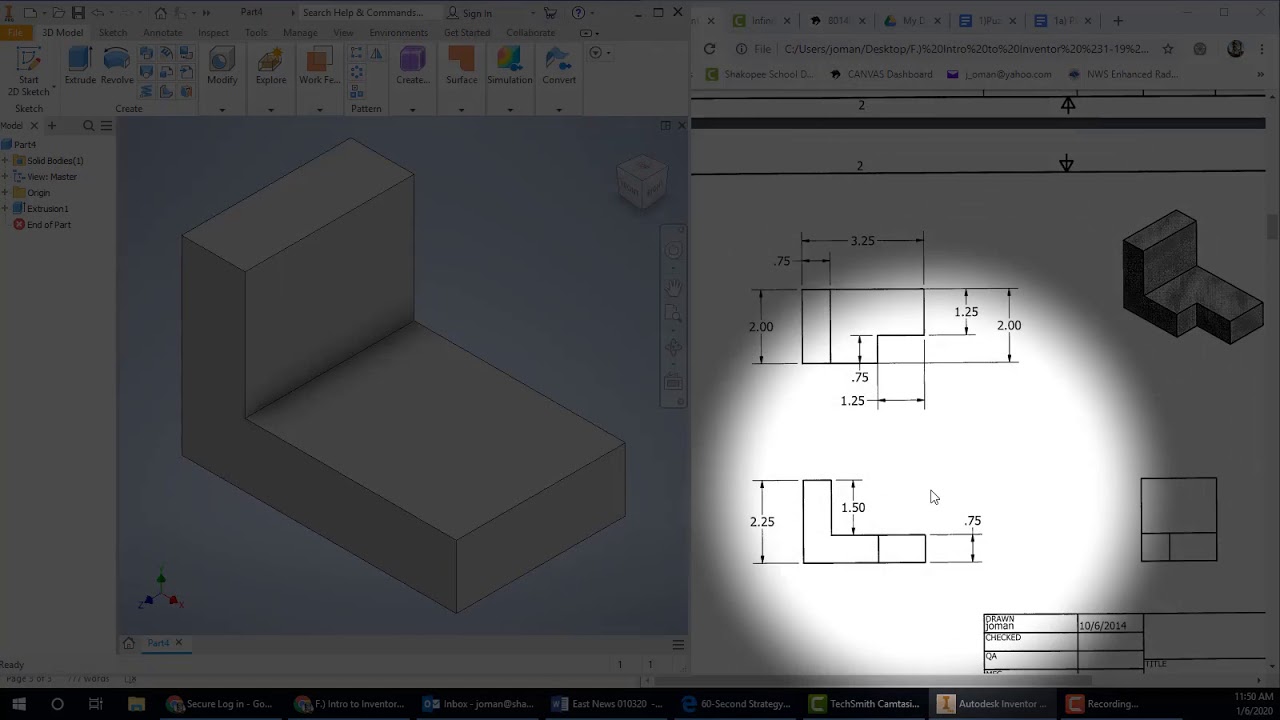Image resolution: width=1280 pixels, height=720 pixels.
Task: Open the Explore panel
Action: click(271, 67)
